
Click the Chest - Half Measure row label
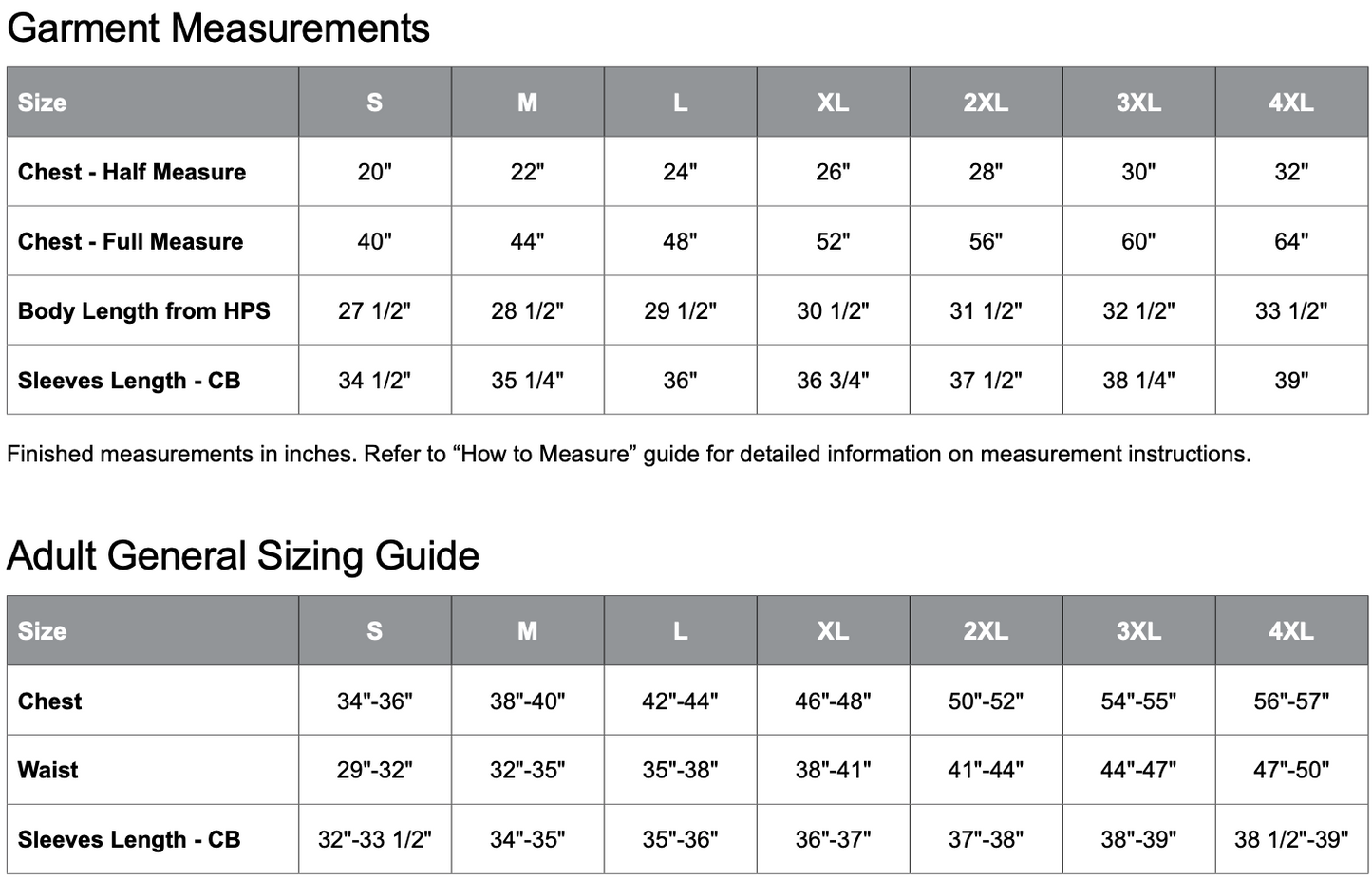(132, 172)
